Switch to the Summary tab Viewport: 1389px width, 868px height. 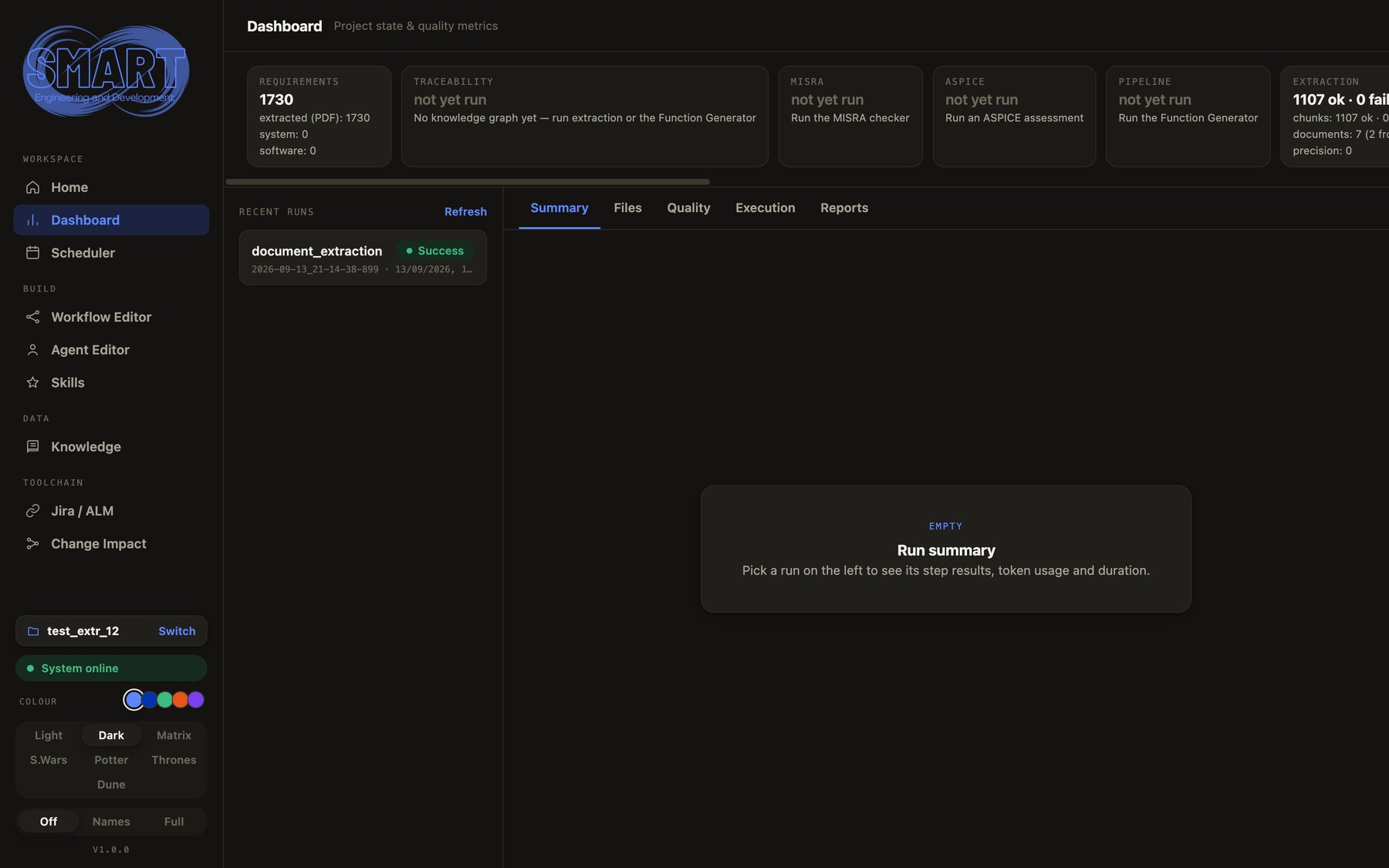(559, 208)
